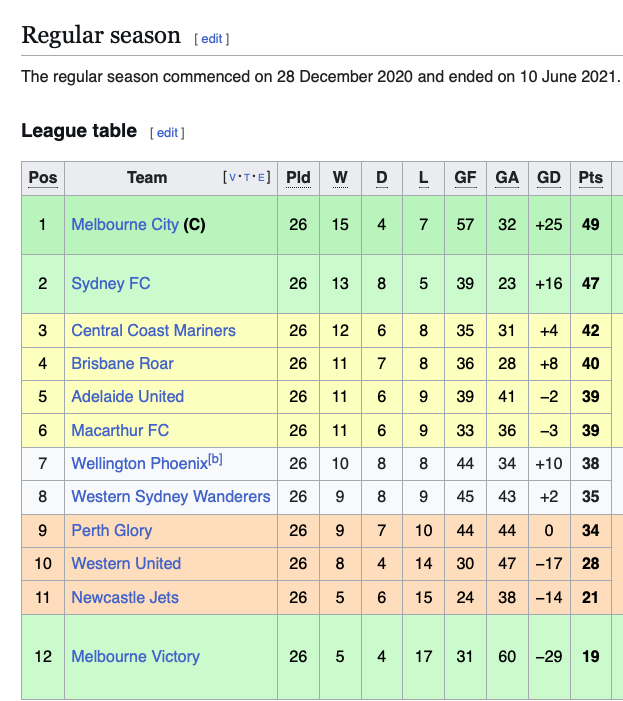This screenshot has height=701, width=623.
Task: Open the Brisbane Roar team link
Action: pyautogui.click(x=122, y=363)
